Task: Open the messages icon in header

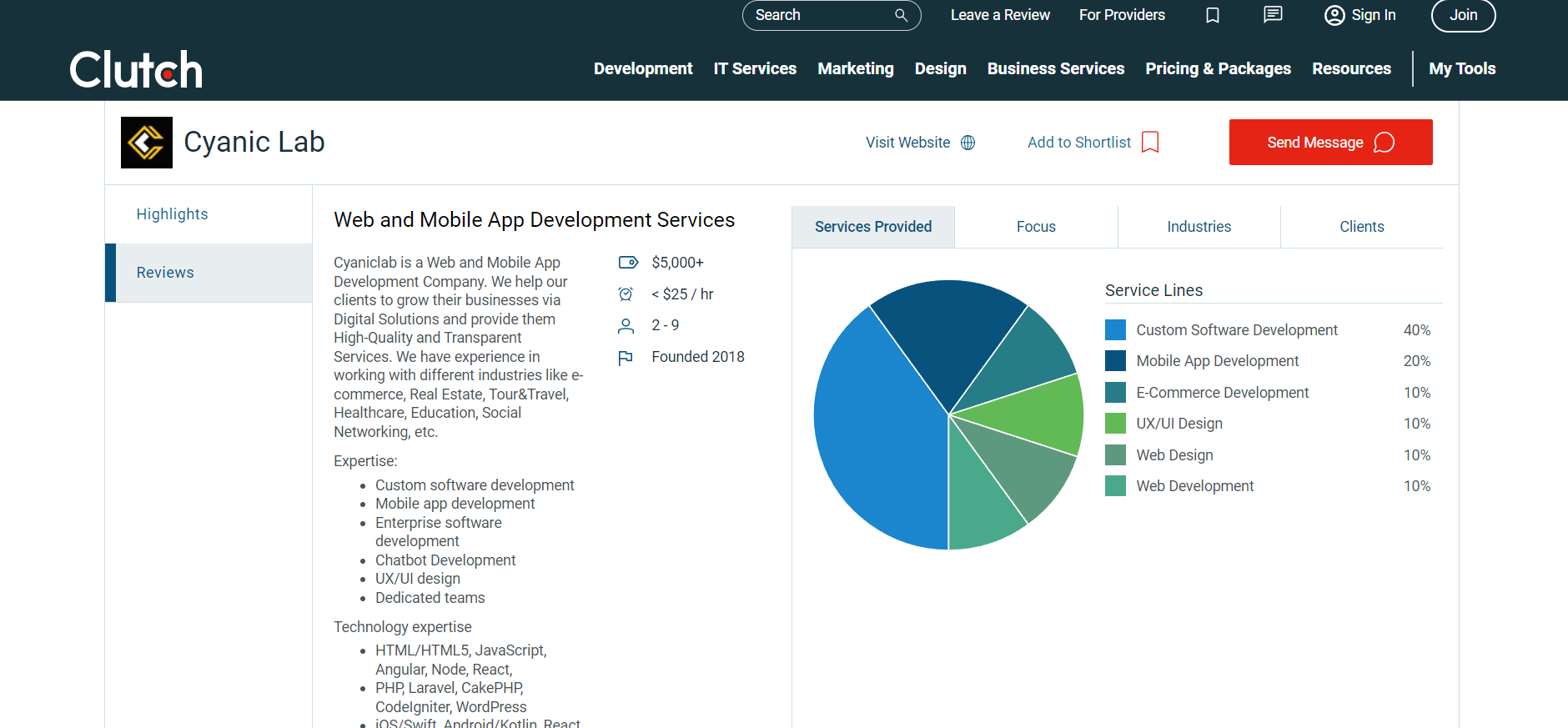Action: (1273, 14)
